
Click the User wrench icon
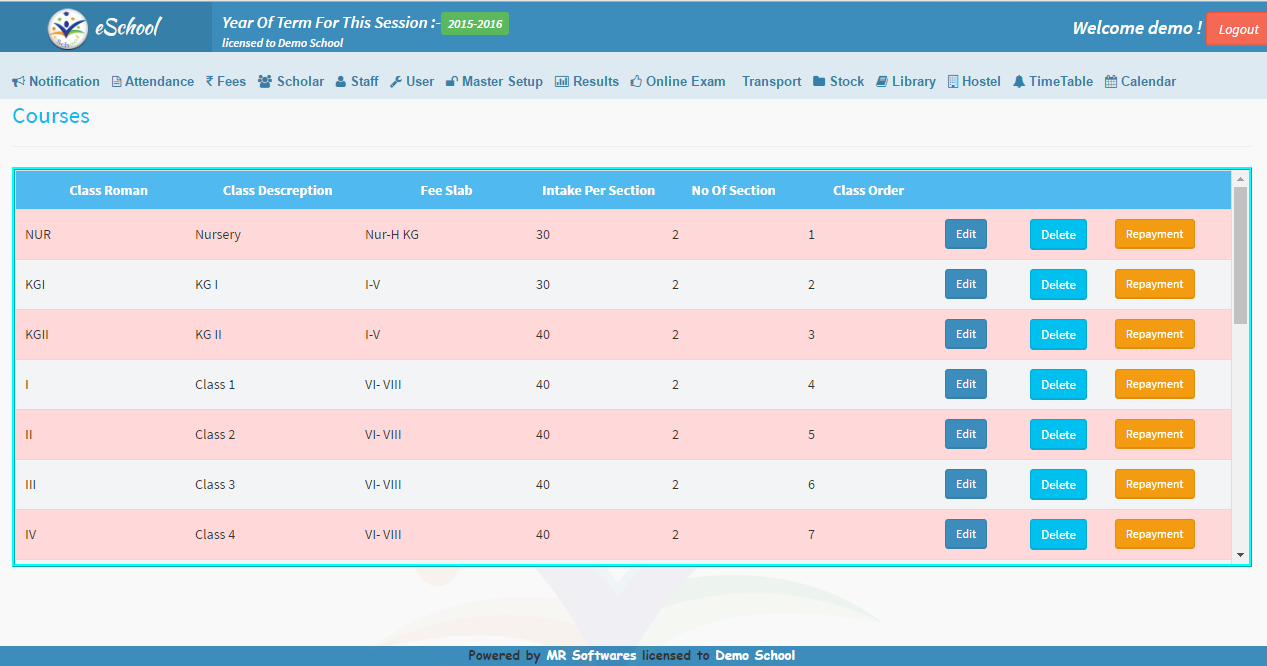pyautogui.click(x=396, y=82)
